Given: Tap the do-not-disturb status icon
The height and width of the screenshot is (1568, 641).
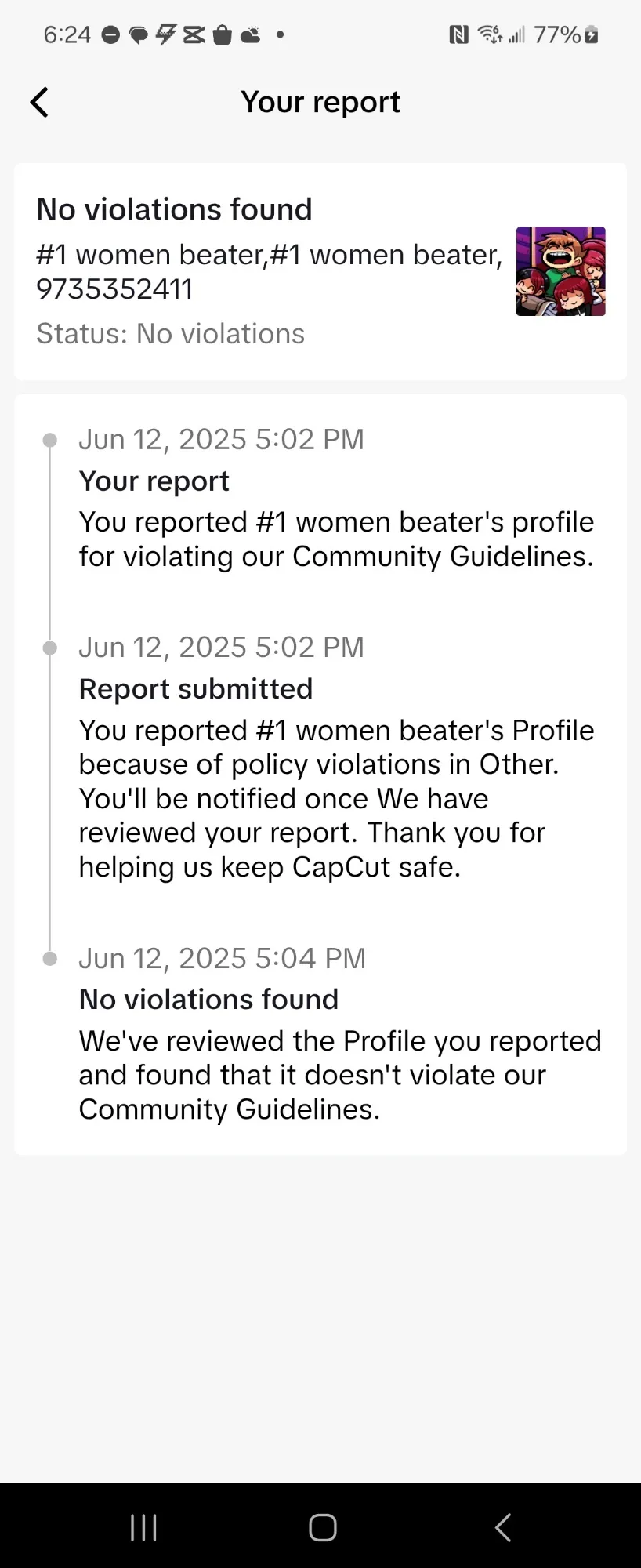Looking at the screenshot, I should coord(111,34).
